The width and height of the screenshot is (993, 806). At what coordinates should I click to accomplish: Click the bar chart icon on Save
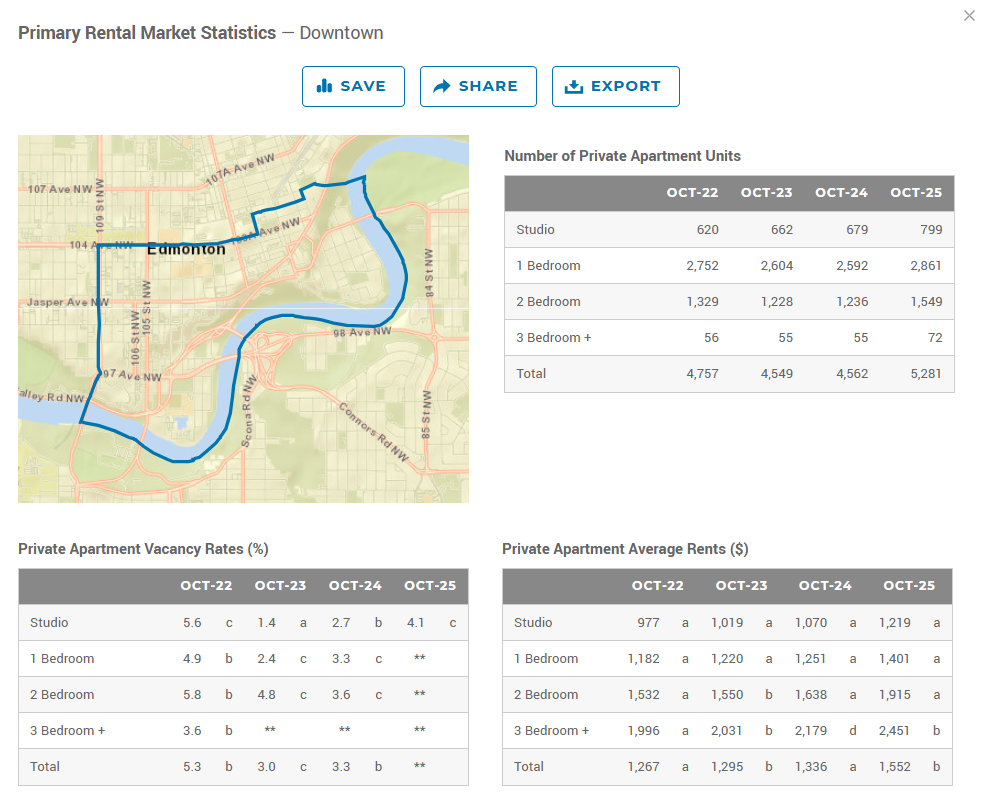click(x=324, y=86)
